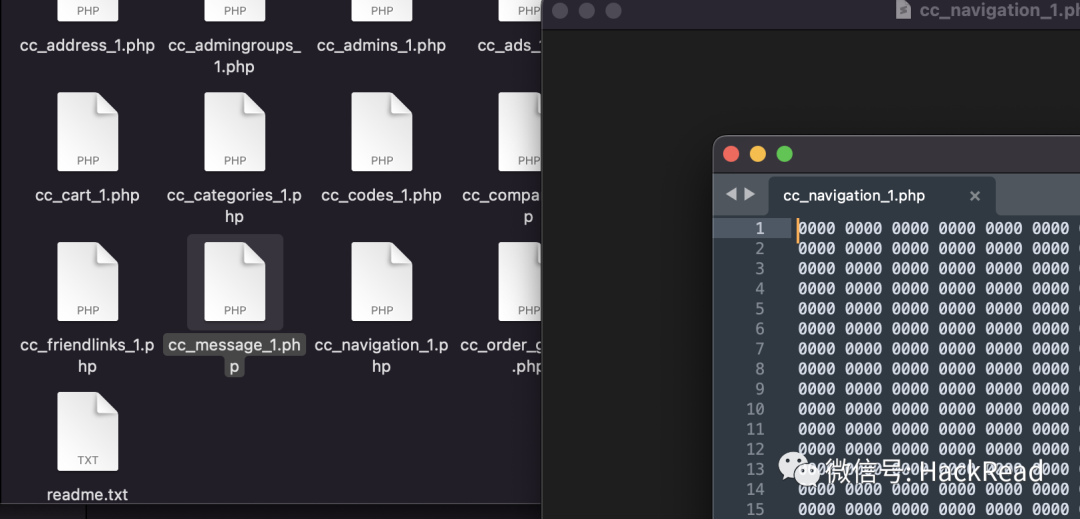1080x519 pixels.
Task: Select the cc_categories_1.php file icon
Action: tap(235, 131)
